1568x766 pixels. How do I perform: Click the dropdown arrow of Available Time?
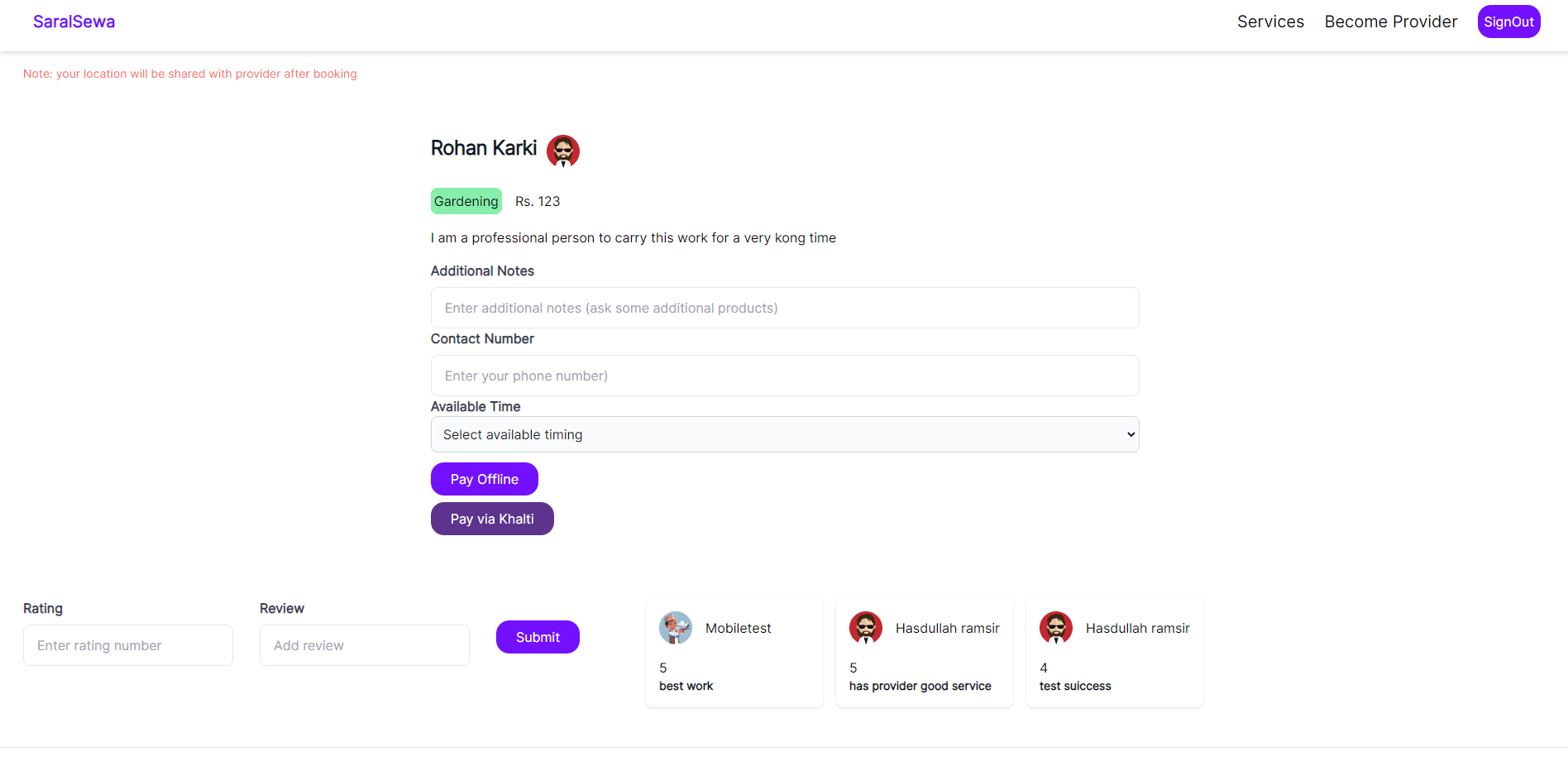(x=1131, y=434)
